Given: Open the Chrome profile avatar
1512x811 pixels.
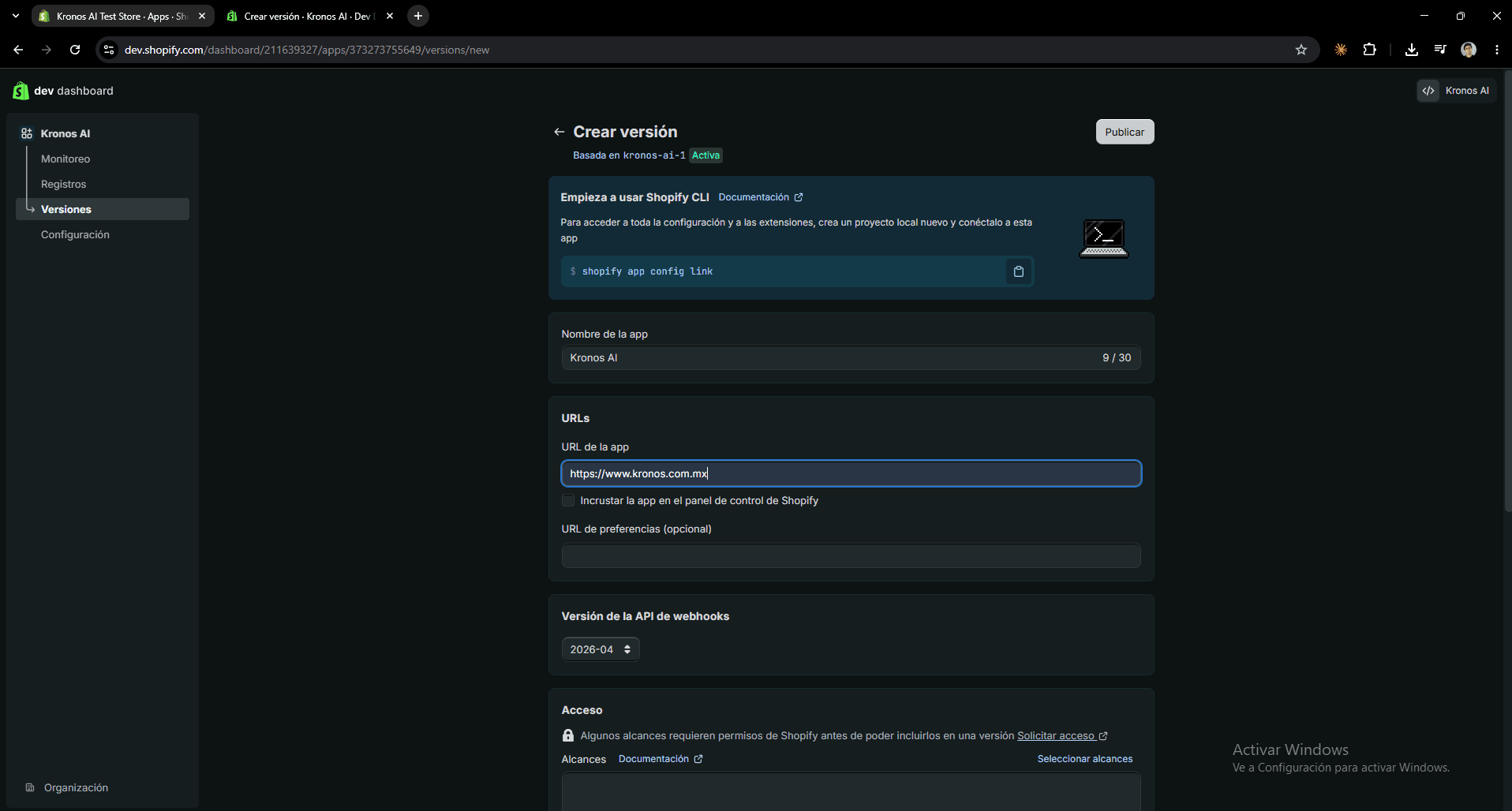Looking at the screenshot, I should pyautogui.click(x=1469, y=50).
